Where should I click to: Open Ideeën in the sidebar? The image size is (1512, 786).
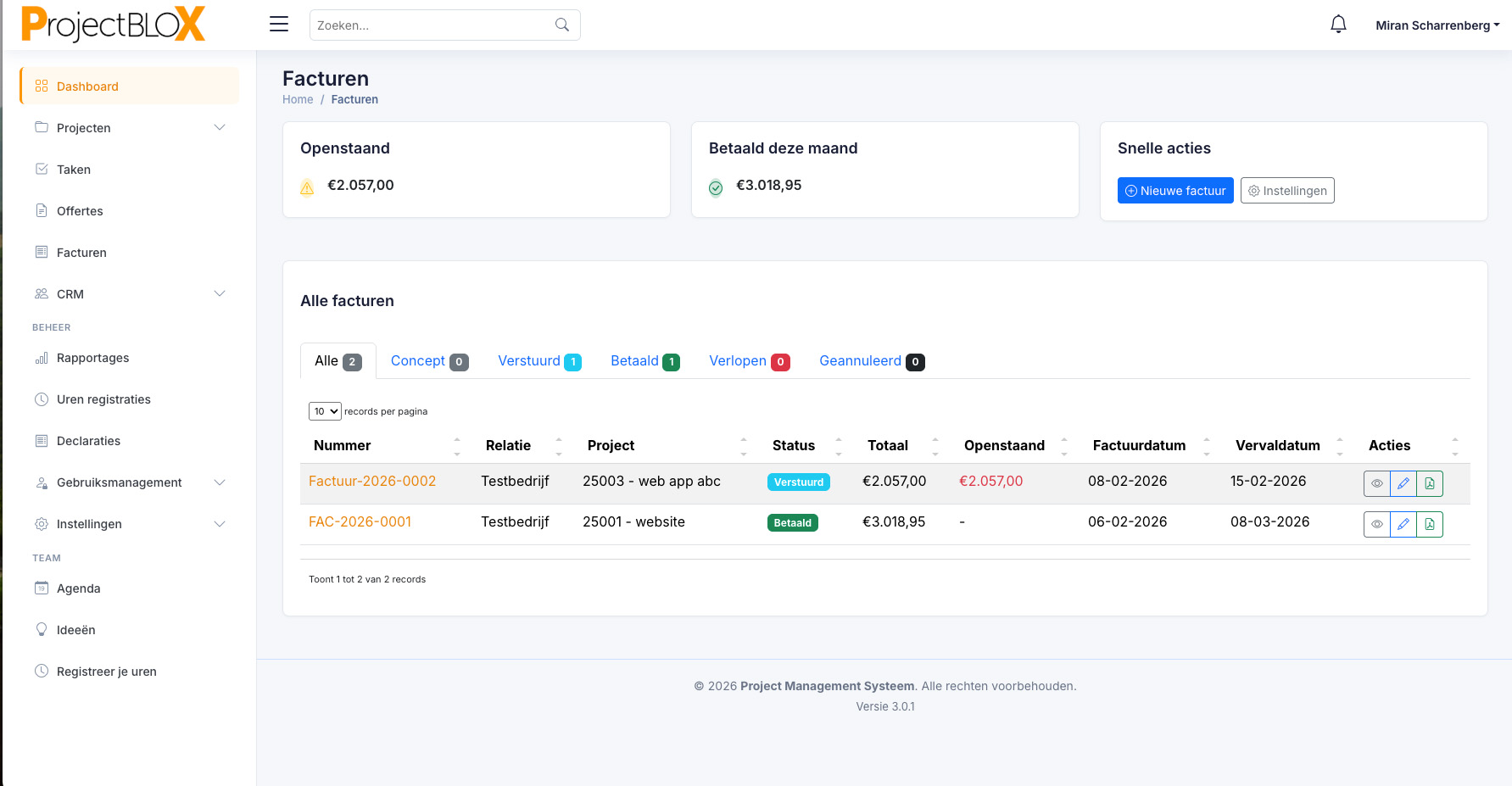tap(75, 630)
